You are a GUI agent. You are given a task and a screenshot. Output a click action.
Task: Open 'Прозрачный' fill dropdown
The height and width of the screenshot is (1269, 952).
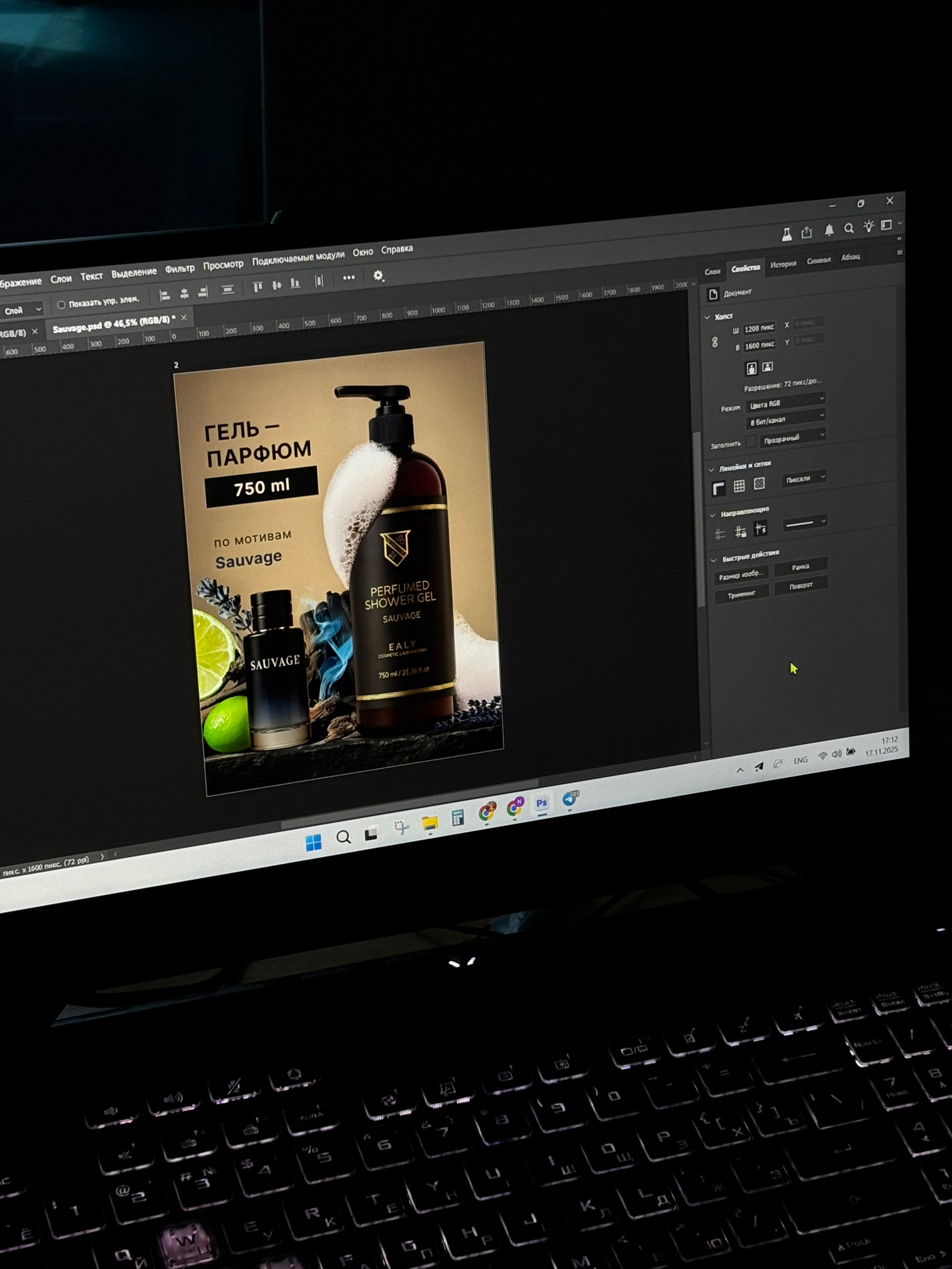point(792,438)
